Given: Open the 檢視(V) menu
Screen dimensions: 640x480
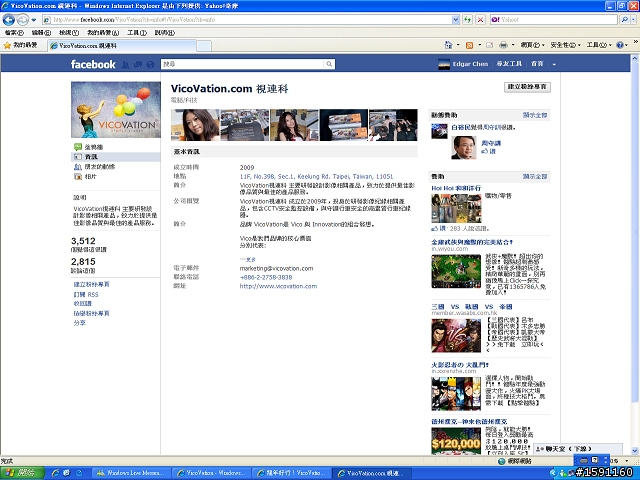Looking at the screenshot, I should click(69, 33).
